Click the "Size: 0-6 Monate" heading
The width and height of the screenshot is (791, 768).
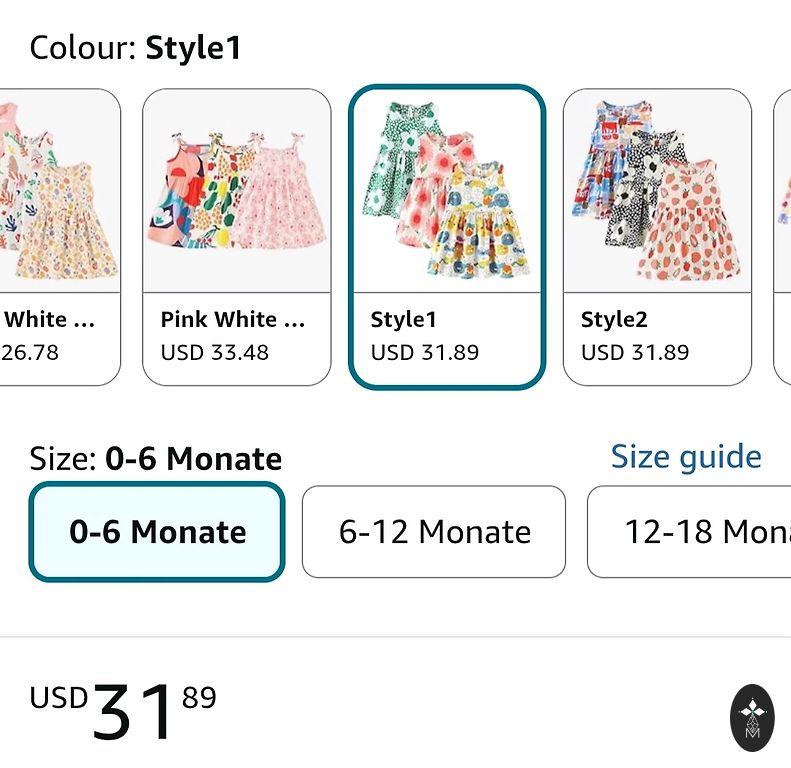[x=156, y=459]
